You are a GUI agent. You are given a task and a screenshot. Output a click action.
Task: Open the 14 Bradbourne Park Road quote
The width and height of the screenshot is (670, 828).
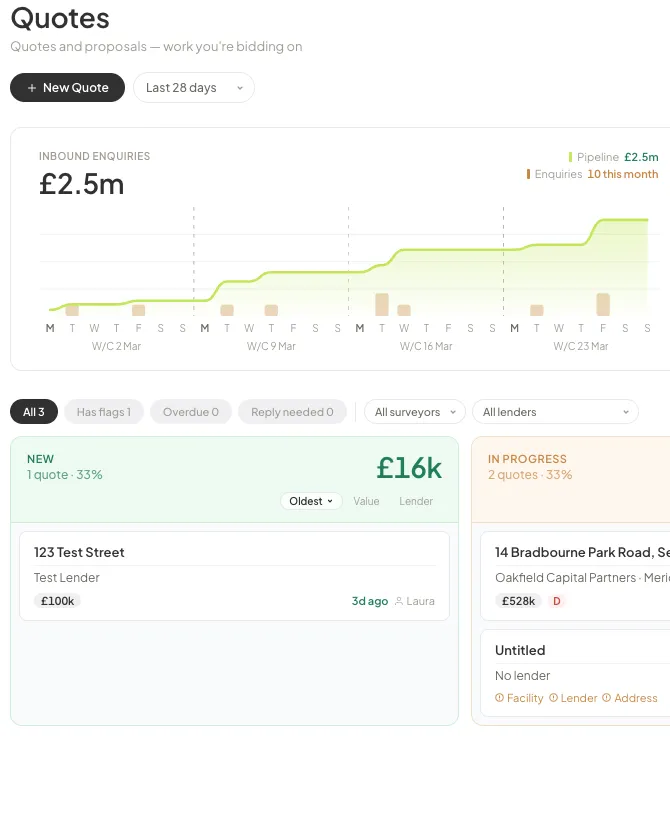click(x=575, y=576)
